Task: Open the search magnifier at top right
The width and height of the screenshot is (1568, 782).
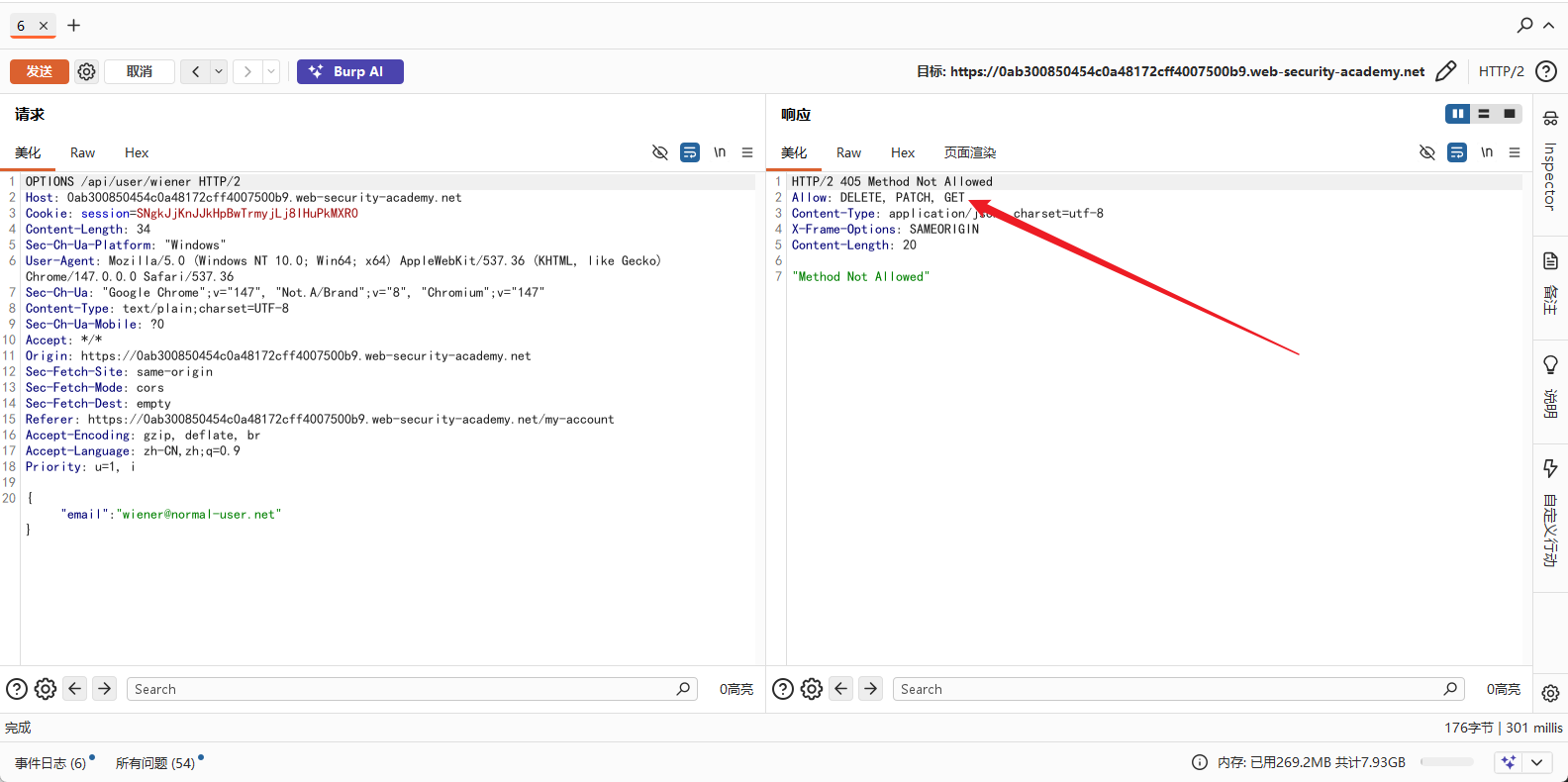Action: click(x=1525, y=25)
